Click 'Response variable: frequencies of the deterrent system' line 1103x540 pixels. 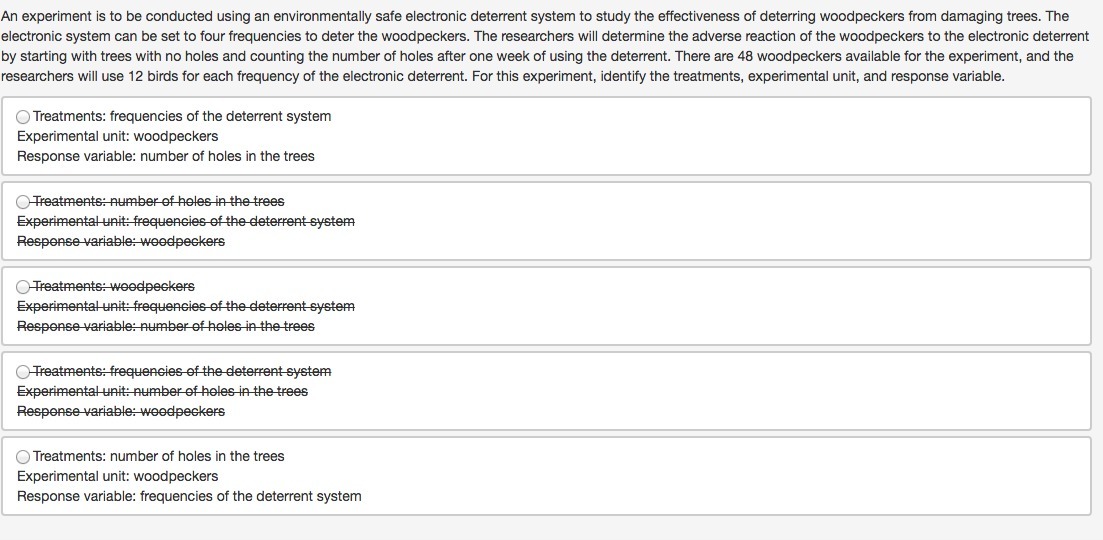(x=189, y=496)
